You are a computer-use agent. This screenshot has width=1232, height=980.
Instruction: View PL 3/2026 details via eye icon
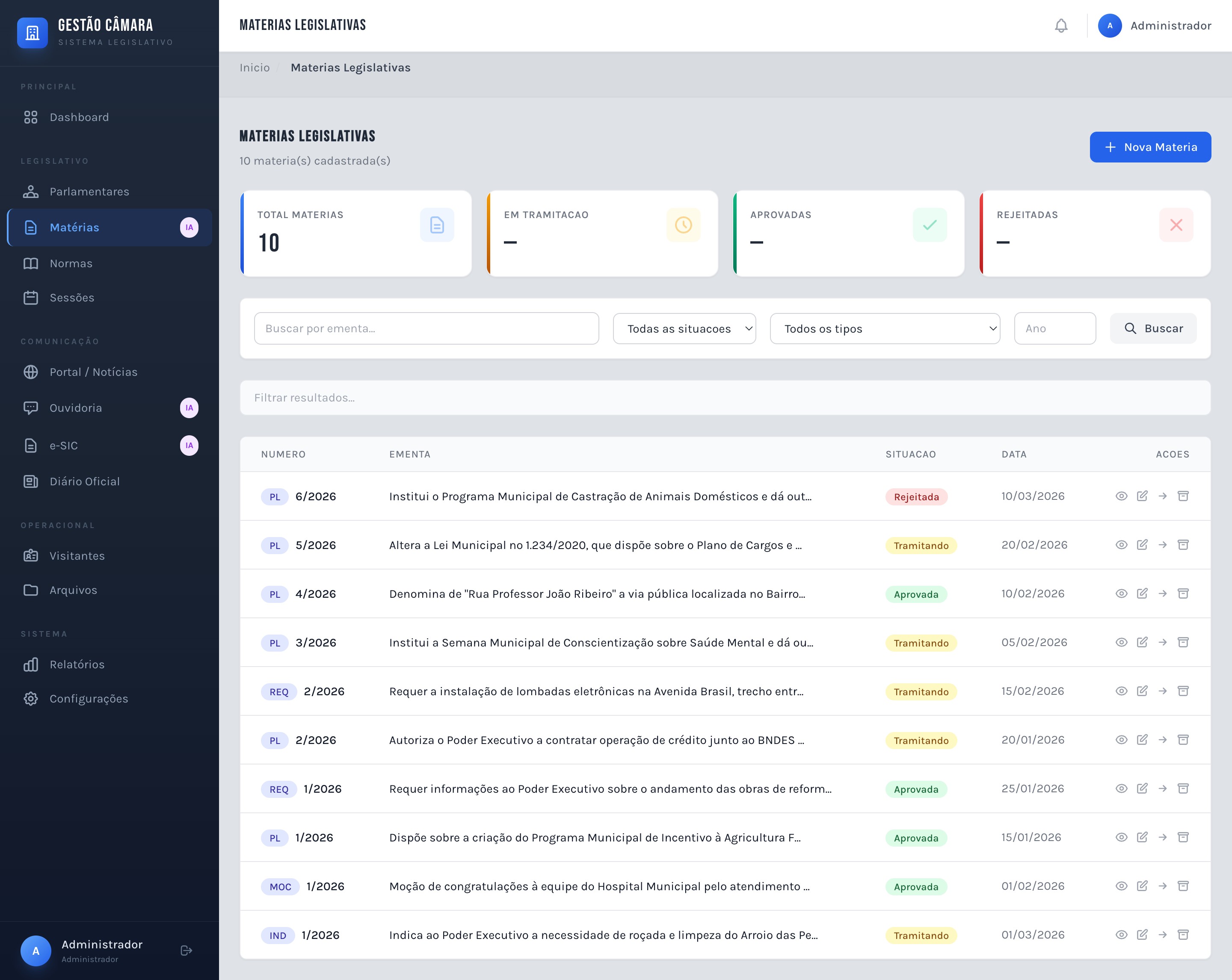pyautogui.click(x=1121, y=643)
